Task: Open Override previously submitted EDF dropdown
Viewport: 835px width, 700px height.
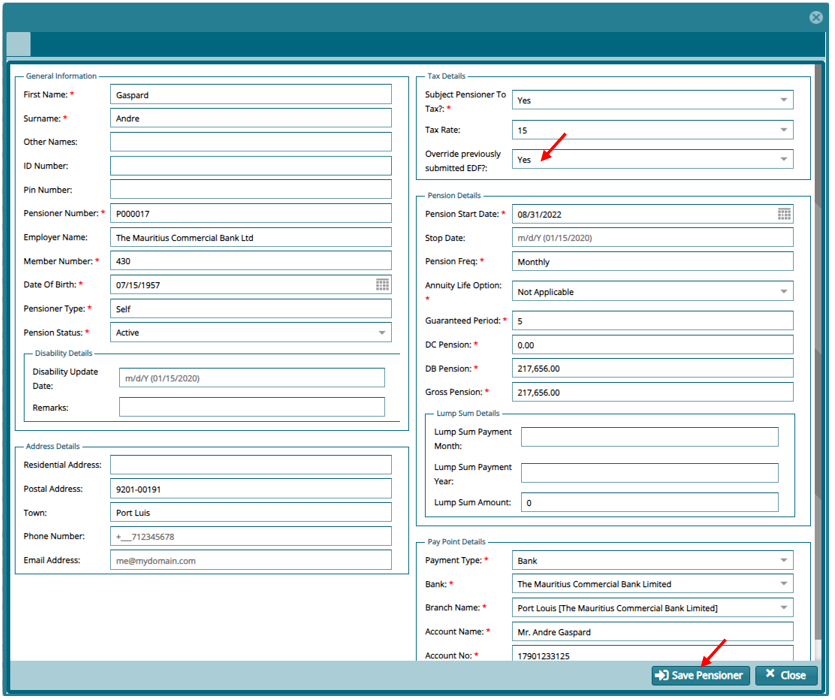Action: [x=782, y=160]
